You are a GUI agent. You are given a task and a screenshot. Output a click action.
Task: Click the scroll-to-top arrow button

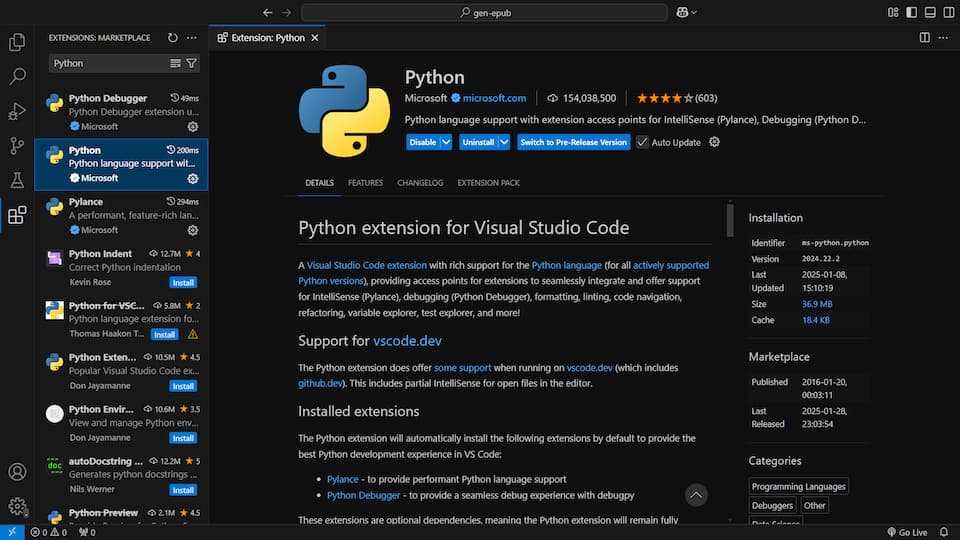point(696,495)
